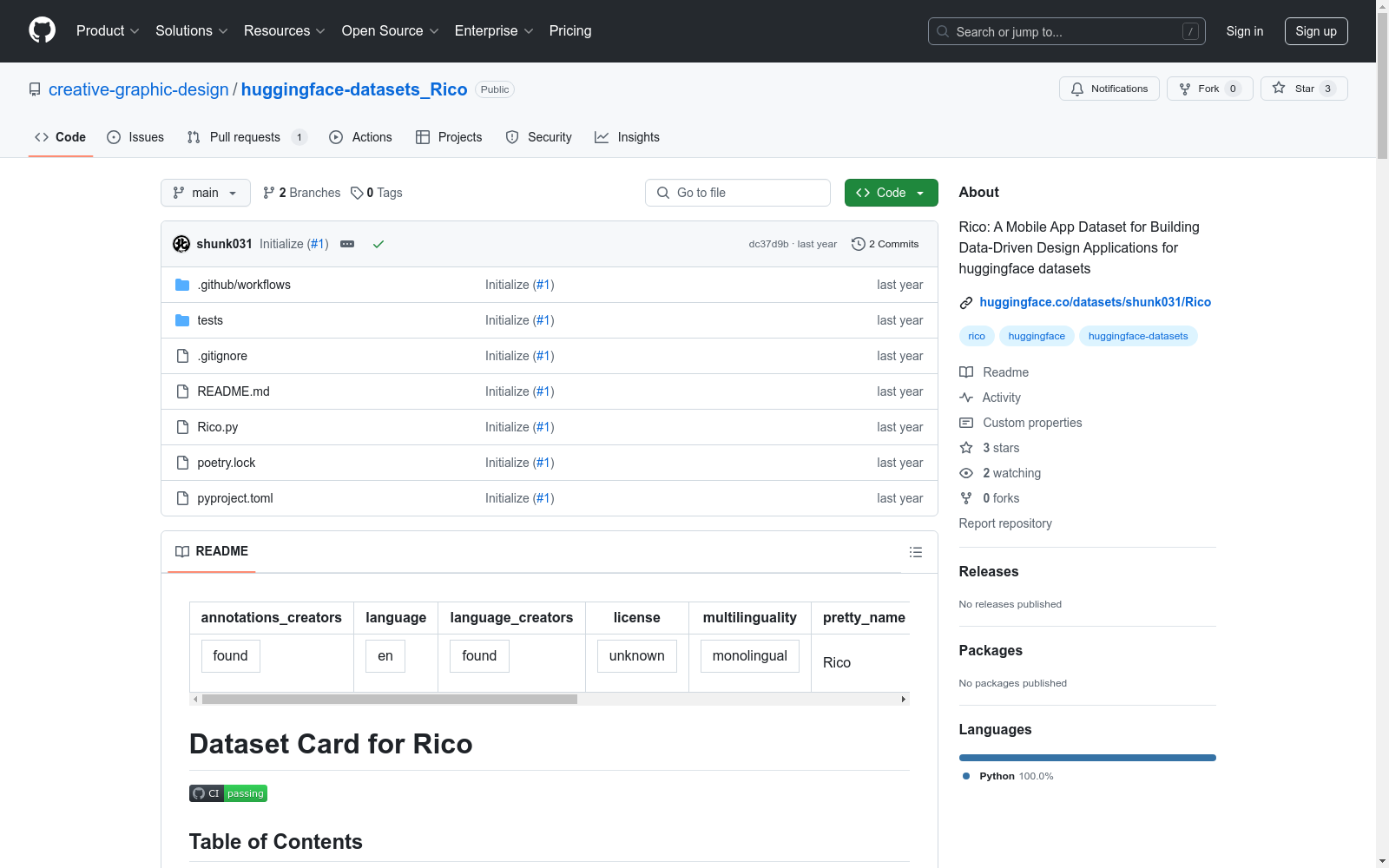Viewport: 1389px width, 868px height.
Task: Open the creative-graphic-design organization link
Action: tap(139, 89)
